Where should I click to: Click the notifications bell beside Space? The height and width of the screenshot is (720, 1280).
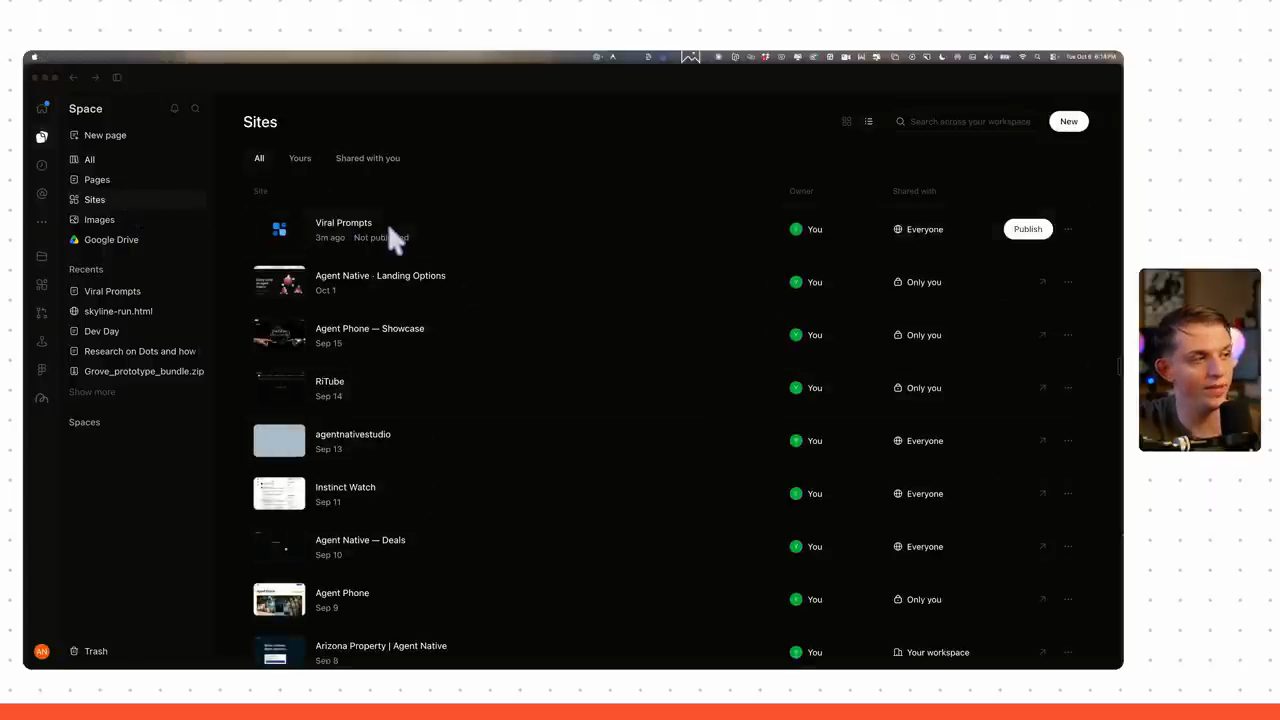[174, 108]
